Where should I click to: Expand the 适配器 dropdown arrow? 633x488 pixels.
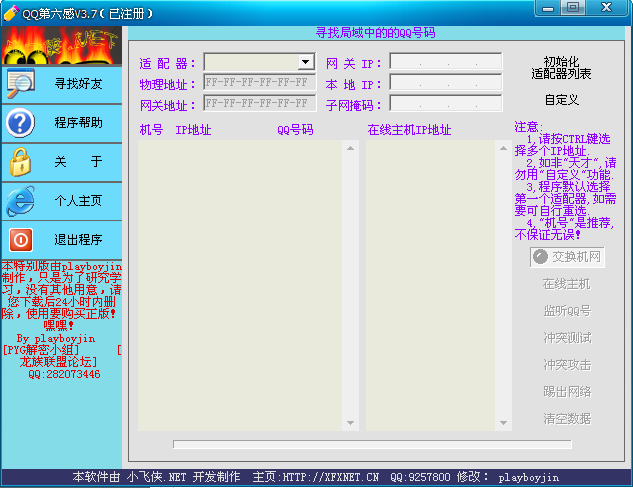[x=306, y=62]
